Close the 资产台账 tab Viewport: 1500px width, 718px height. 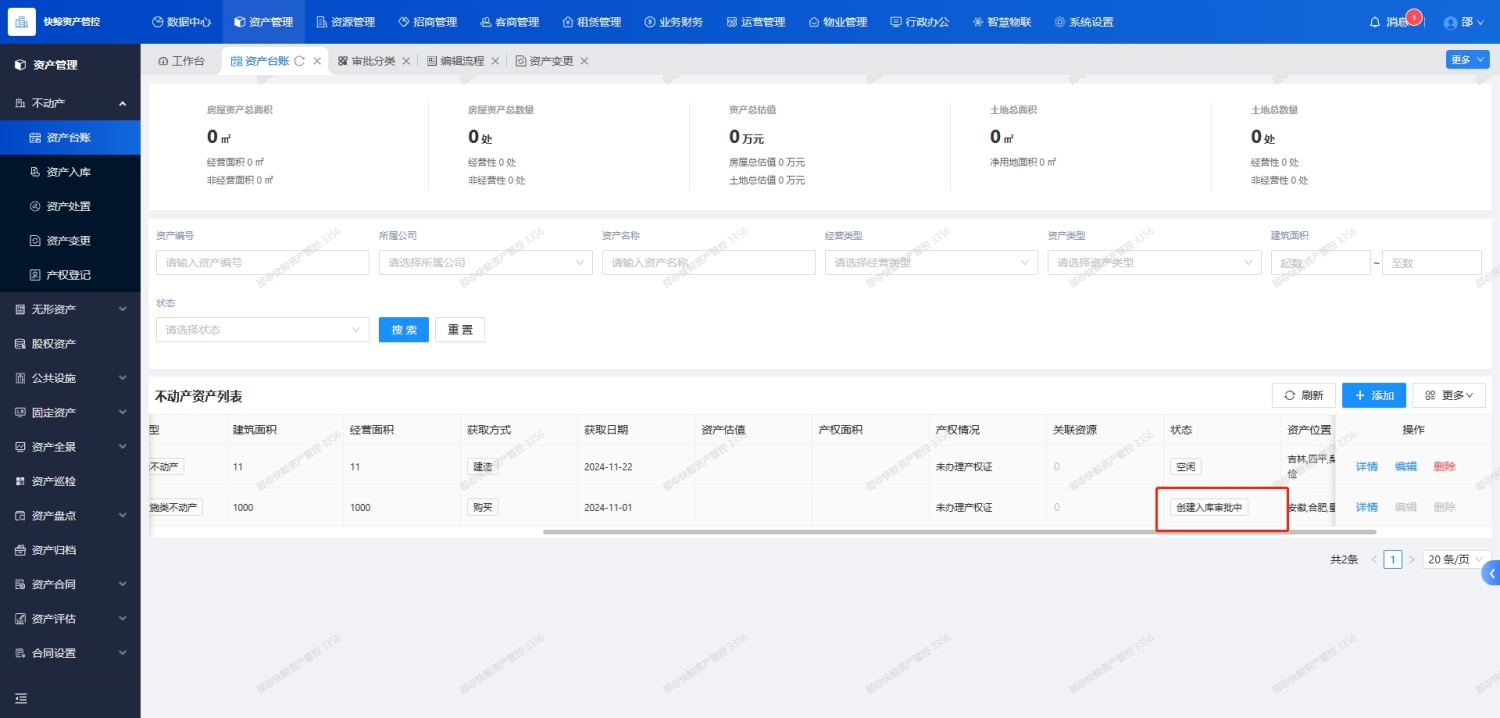[317, 61]
